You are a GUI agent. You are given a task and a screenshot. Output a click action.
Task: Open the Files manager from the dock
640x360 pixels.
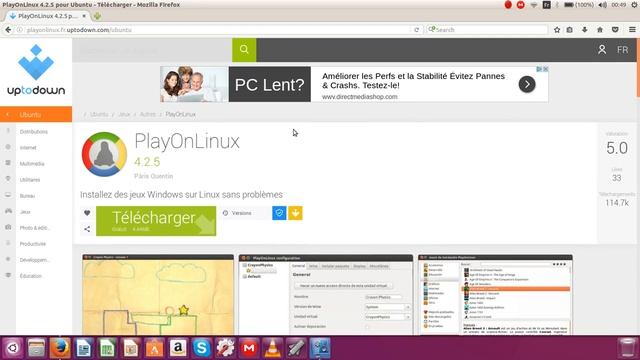tap(36, 348)
